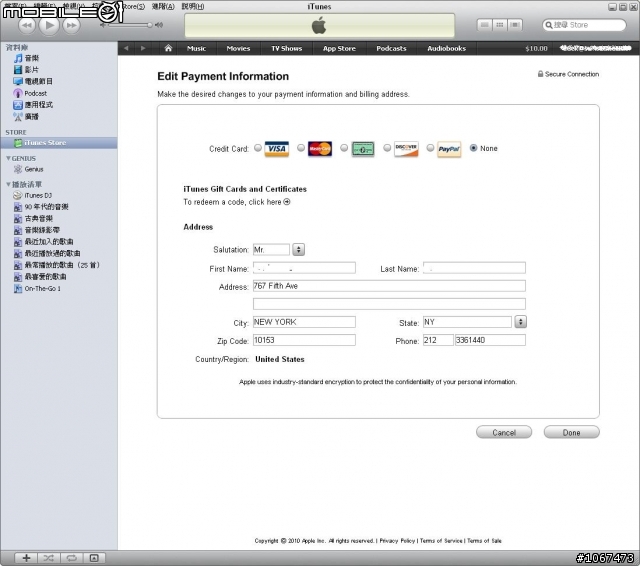Click the empty second address line
Screen dimensions: 641x566
tap(389, 304)
